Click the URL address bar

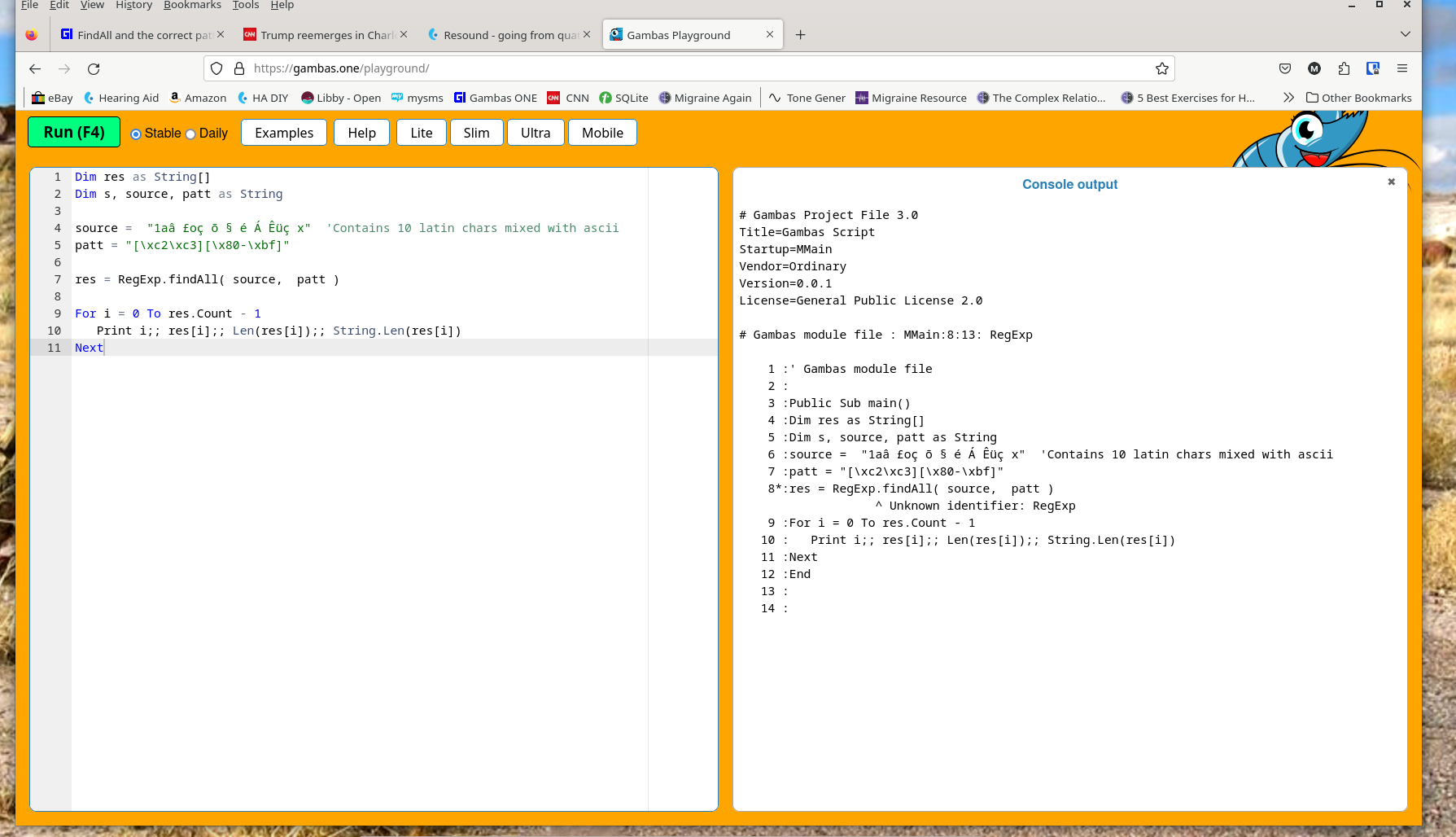[692, 69]
